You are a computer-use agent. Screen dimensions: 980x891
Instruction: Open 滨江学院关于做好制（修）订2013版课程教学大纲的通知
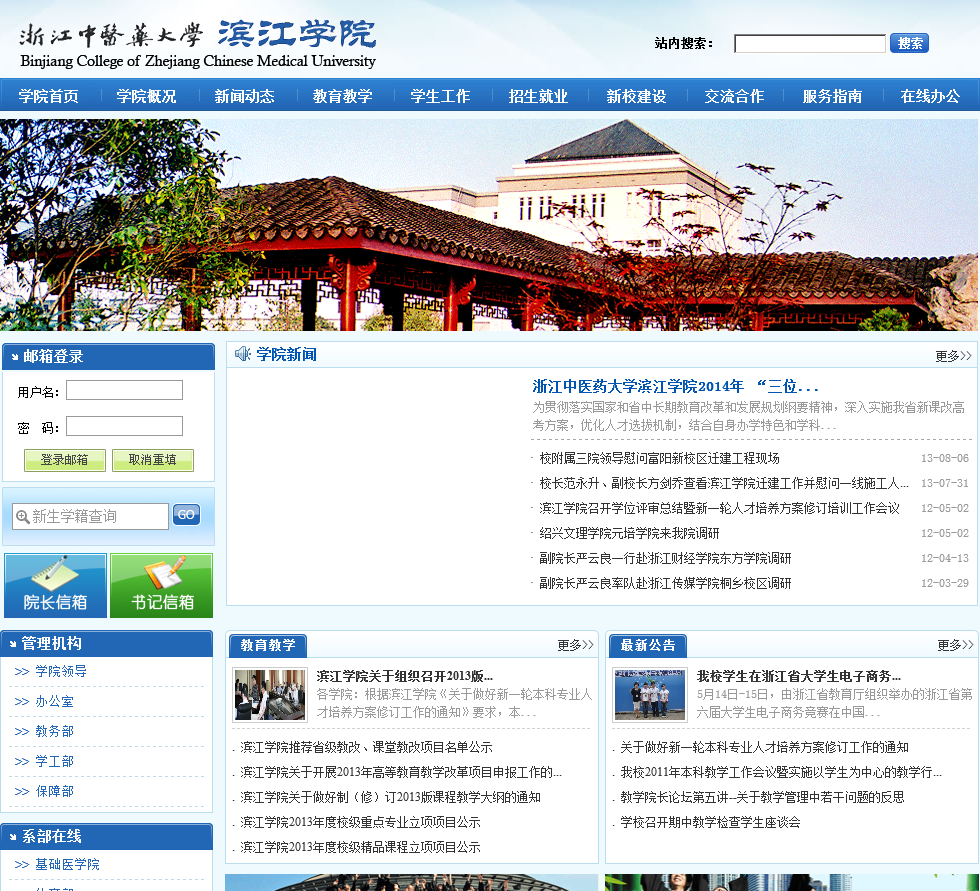391,797
